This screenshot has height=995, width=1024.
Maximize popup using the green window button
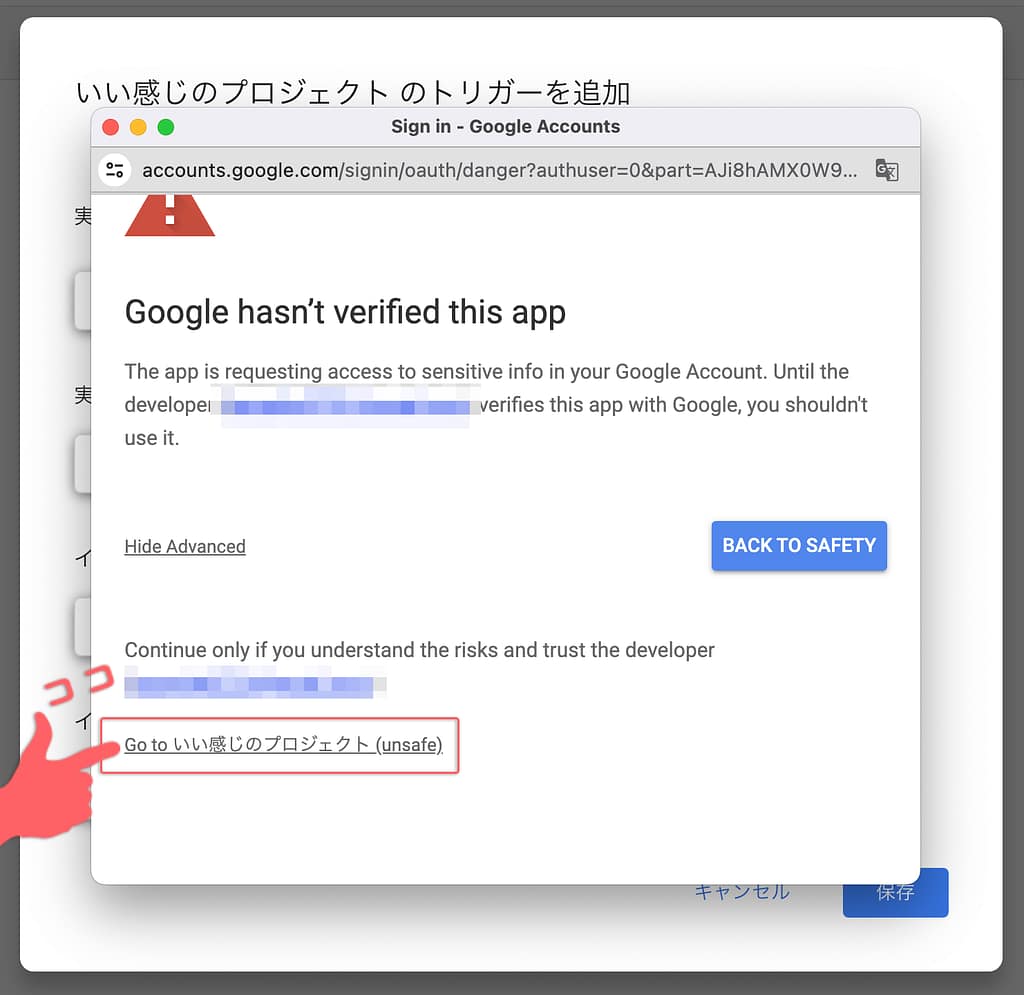[166, 127]
